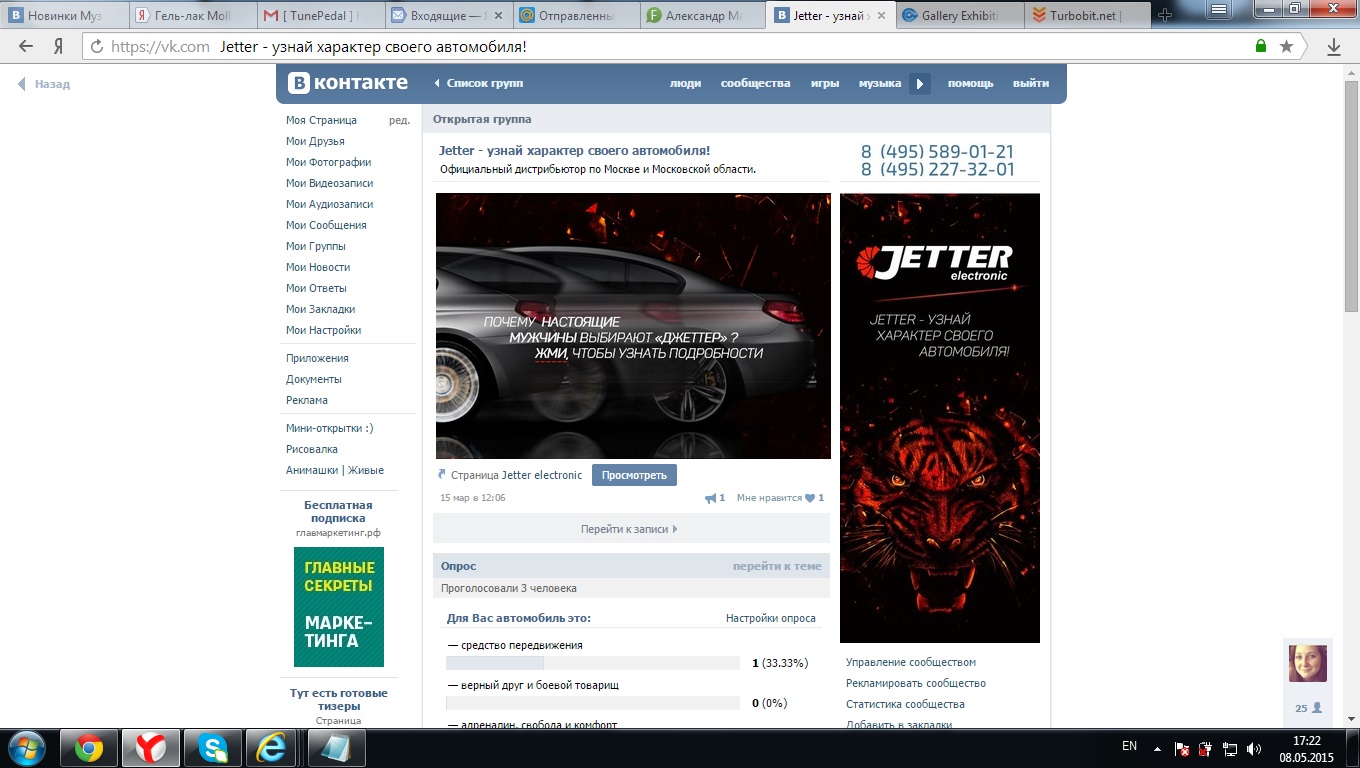Open 'Список групп' back link
Viewport: 1360px width, 768px height.
pos(479,84)
